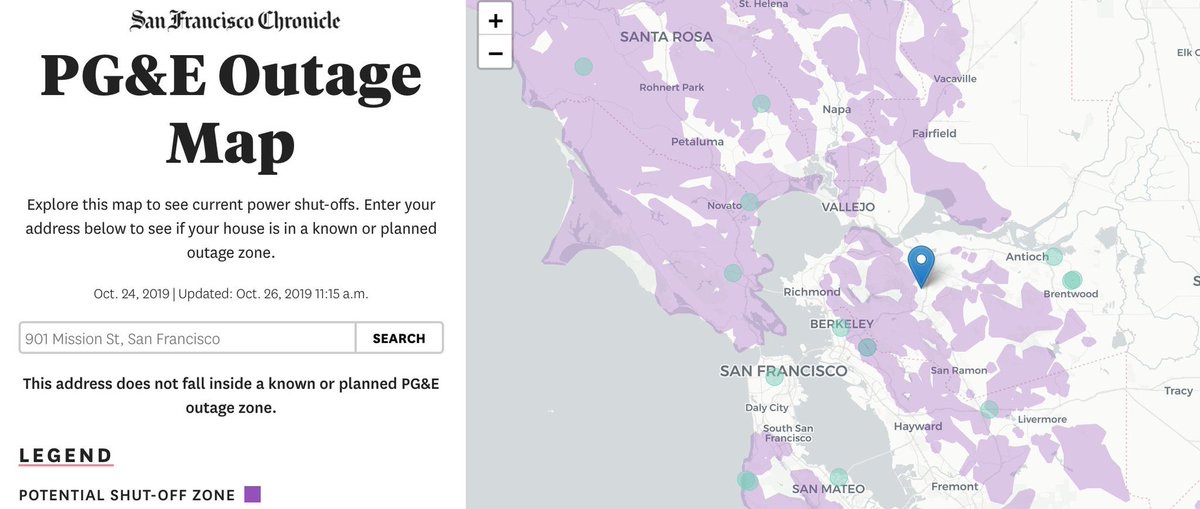Screen dimensions: 1200x509
Task: Click the circle marker west of Napa
Action: 761,103
